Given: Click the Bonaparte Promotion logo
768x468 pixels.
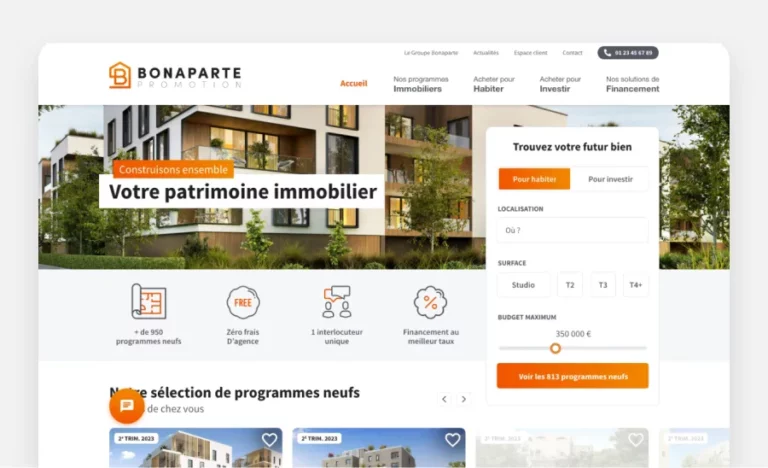Looking at the screenshot, I should [175, 75].
